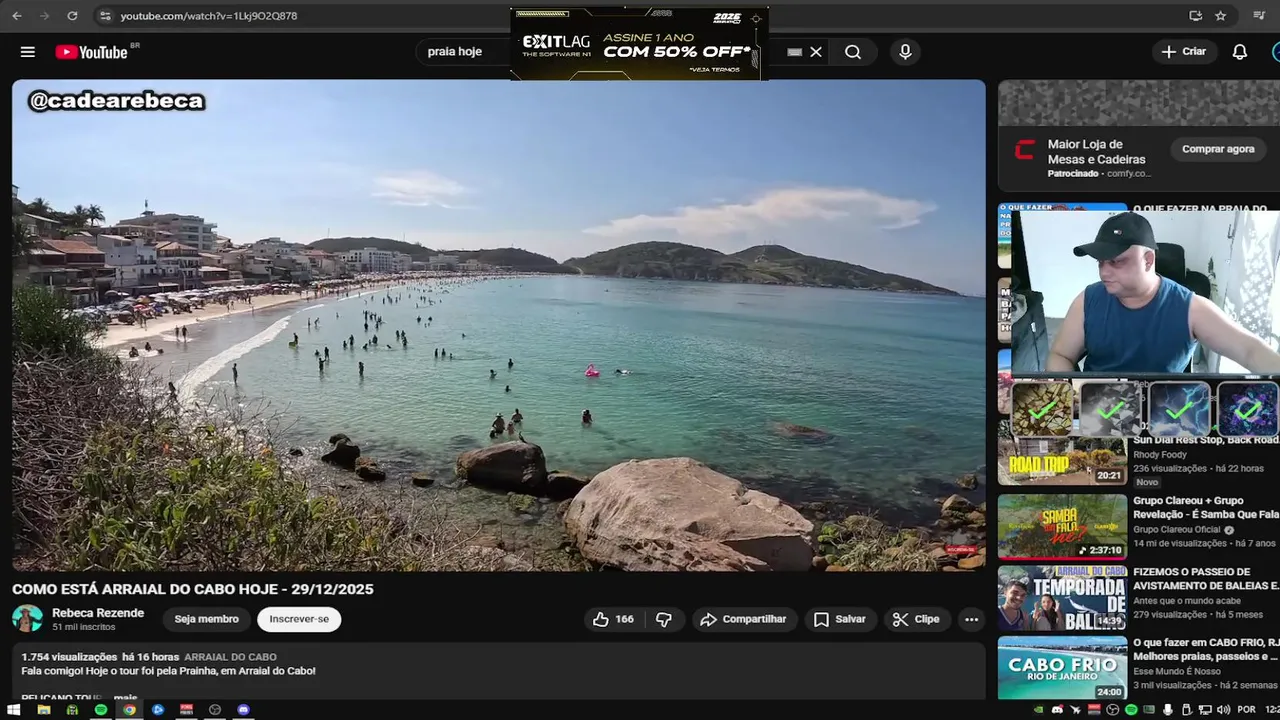Screen dimensions: 1280x720
Task: Open notifications bell
Action: click(1240, 52)
